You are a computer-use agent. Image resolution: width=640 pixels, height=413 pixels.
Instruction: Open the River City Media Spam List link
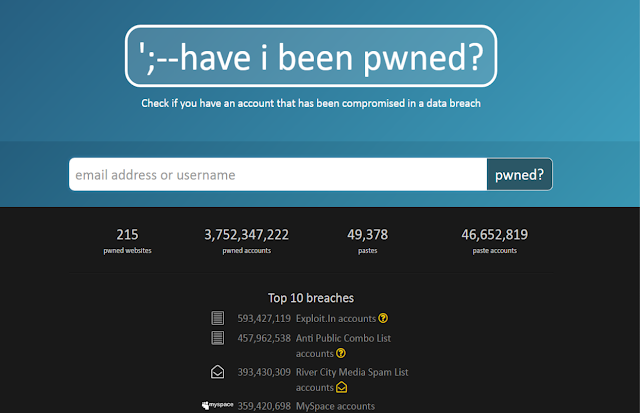coord(352,380)
